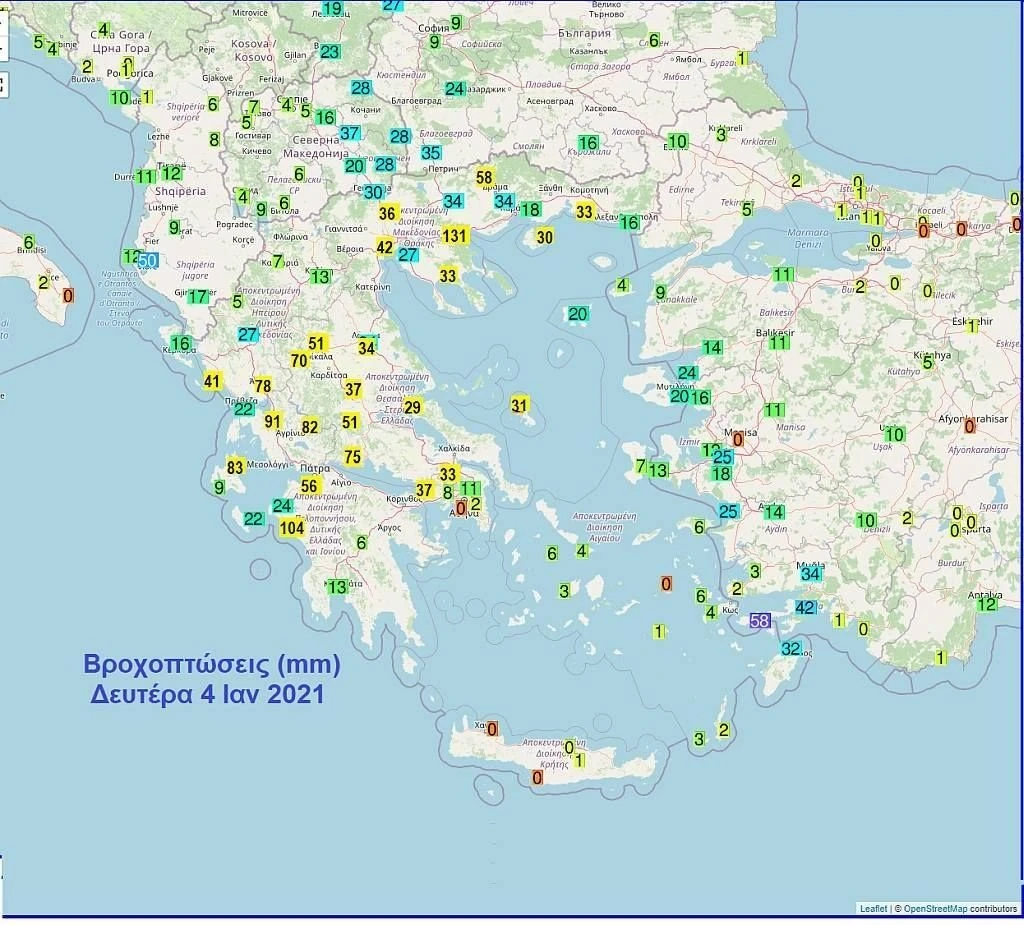Select the 82 marker near Agrinio

point(310,427)
